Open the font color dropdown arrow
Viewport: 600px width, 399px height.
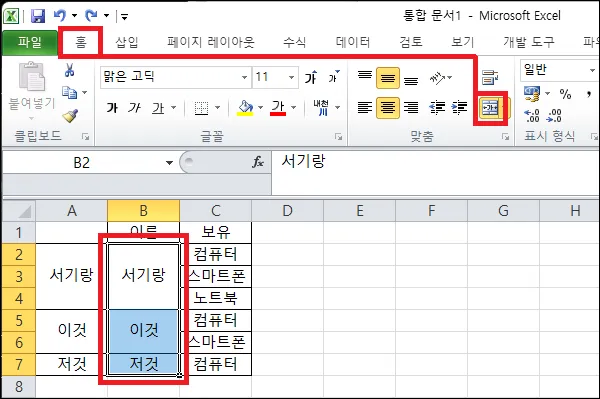point(293,108)
